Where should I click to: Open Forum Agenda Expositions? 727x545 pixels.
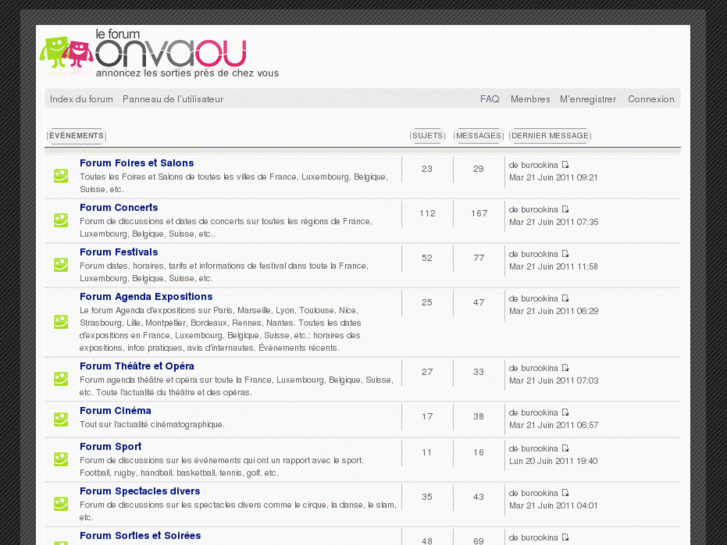[x=146, y=297]
